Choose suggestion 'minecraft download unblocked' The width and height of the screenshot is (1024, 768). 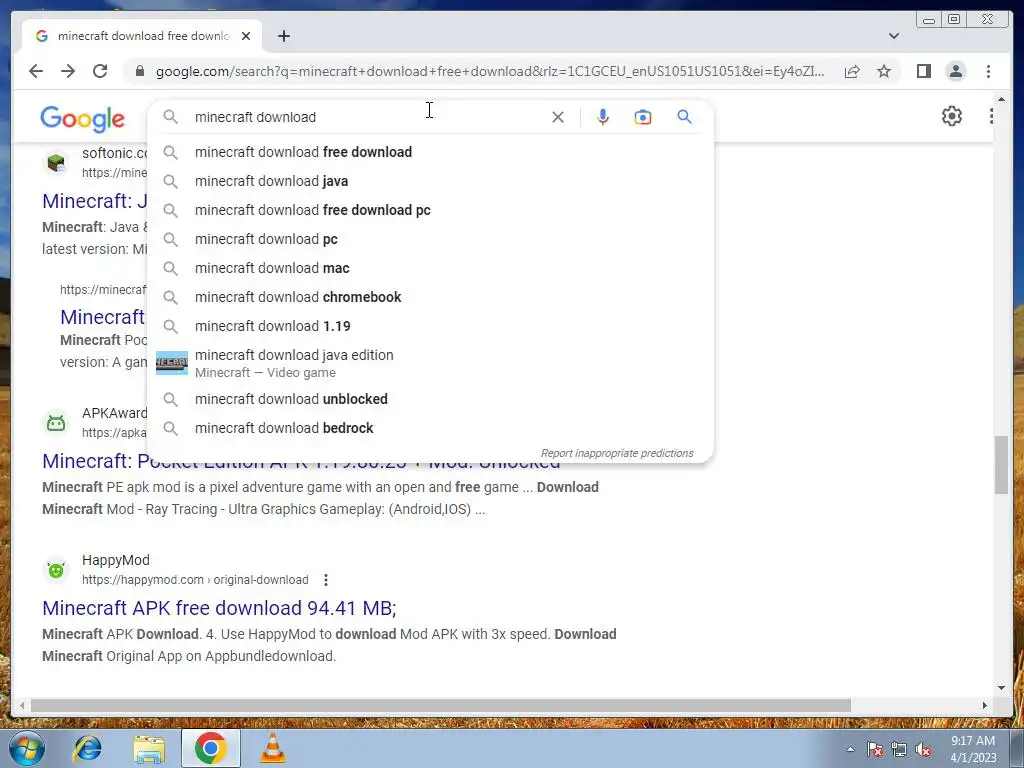point(430,399)
